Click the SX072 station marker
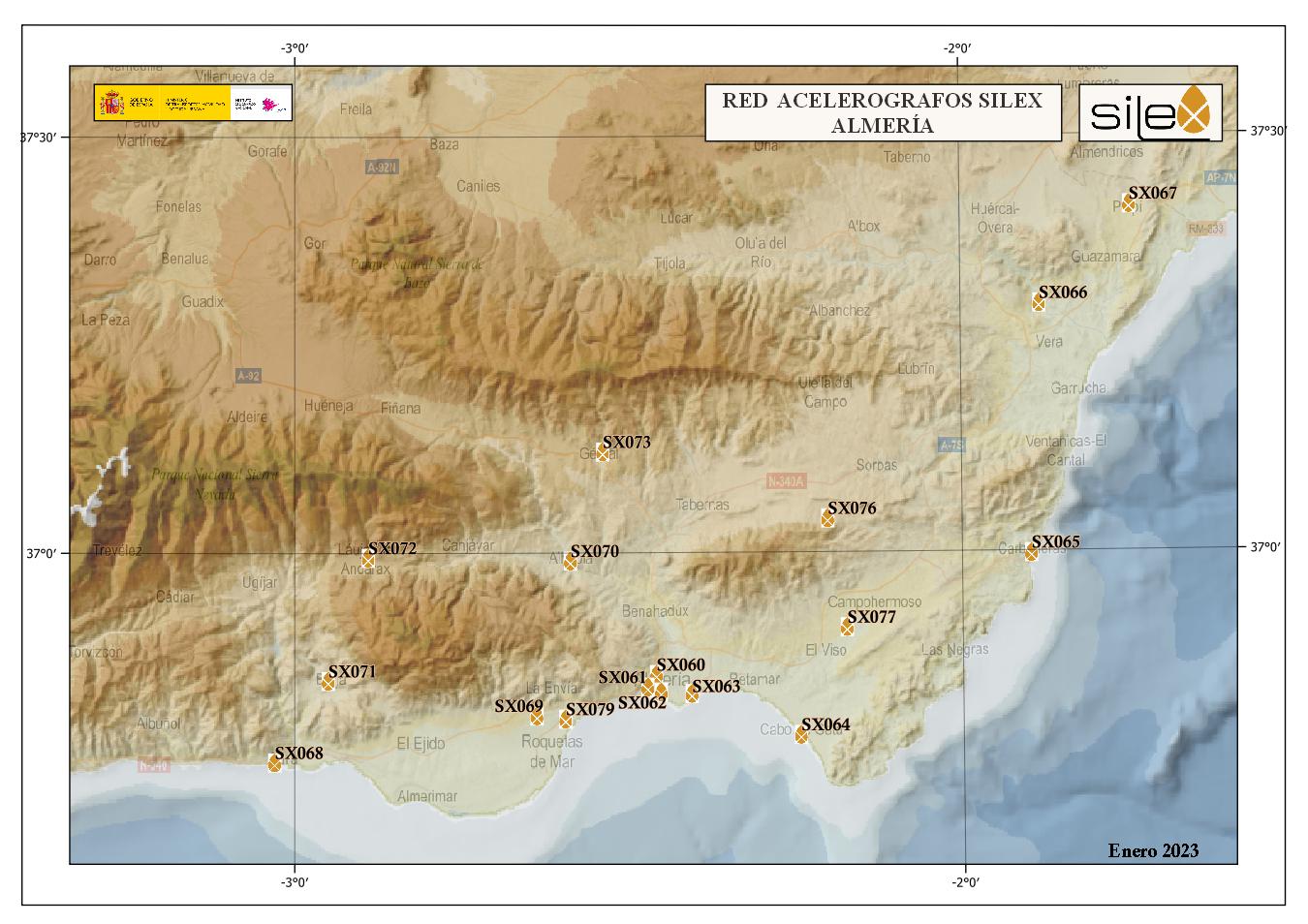The image size is (1308, 924). click(x=368, y=560)
